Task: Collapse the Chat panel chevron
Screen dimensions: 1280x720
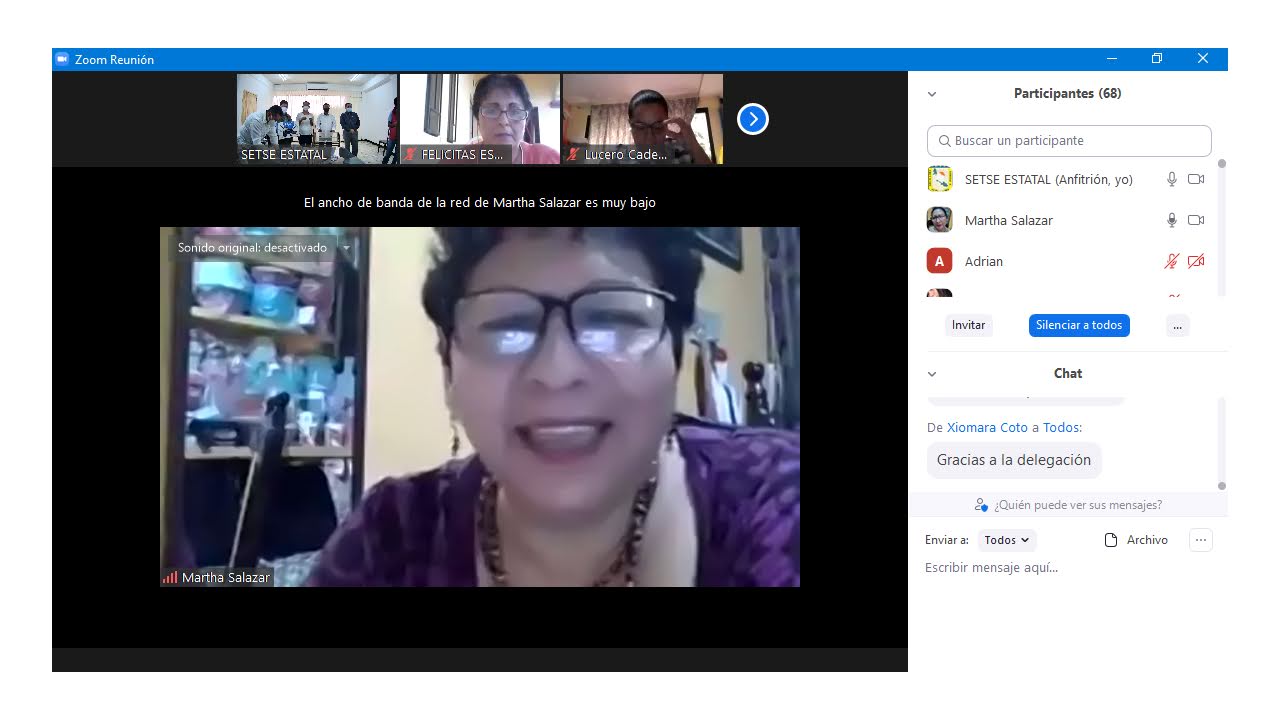Action: pos(932,374)
